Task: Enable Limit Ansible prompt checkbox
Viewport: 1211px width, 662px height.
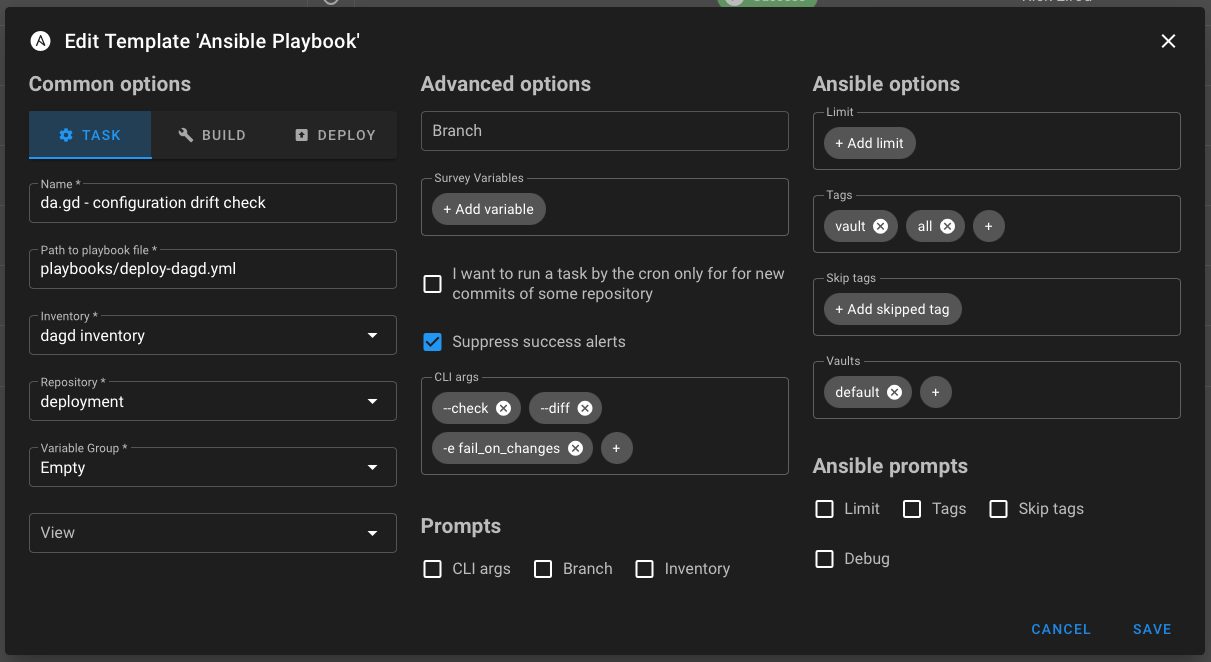Action: (x=824, y=509)
